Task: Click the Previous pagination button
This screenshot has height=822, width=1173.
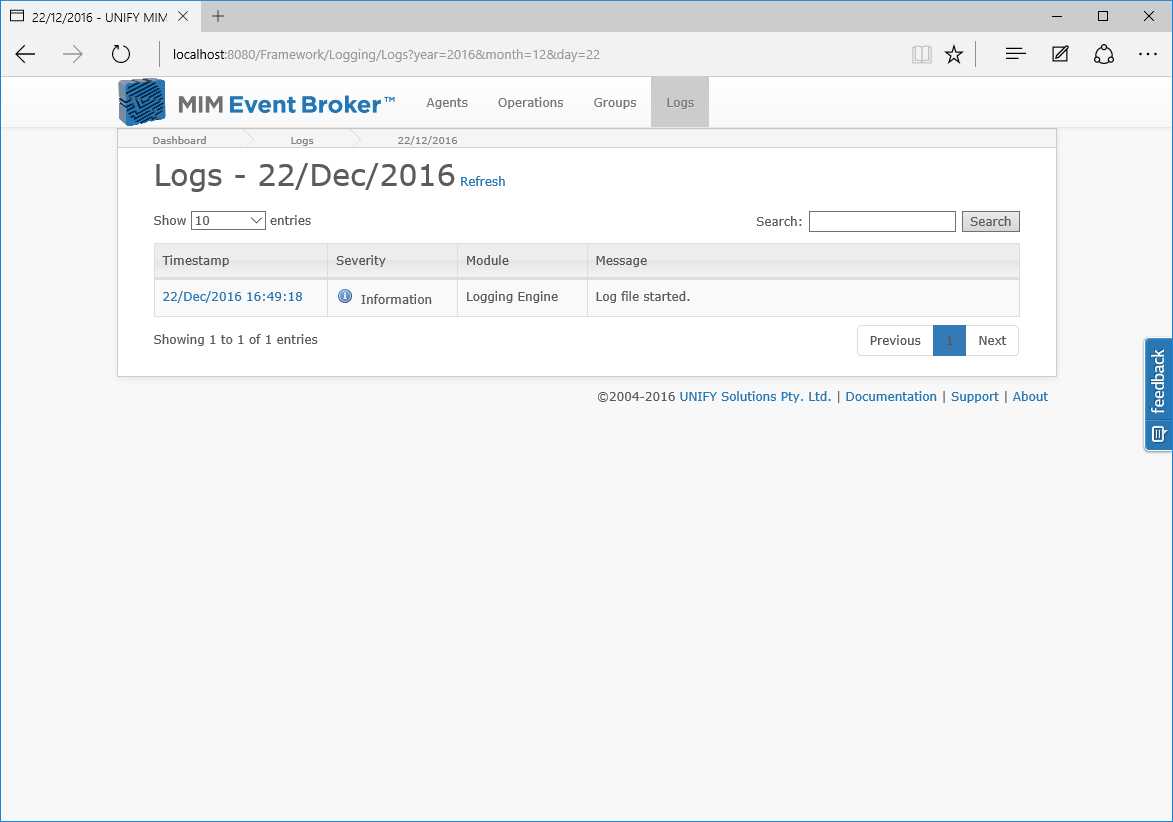Action: pyautogui.click(x=895, y=340)
